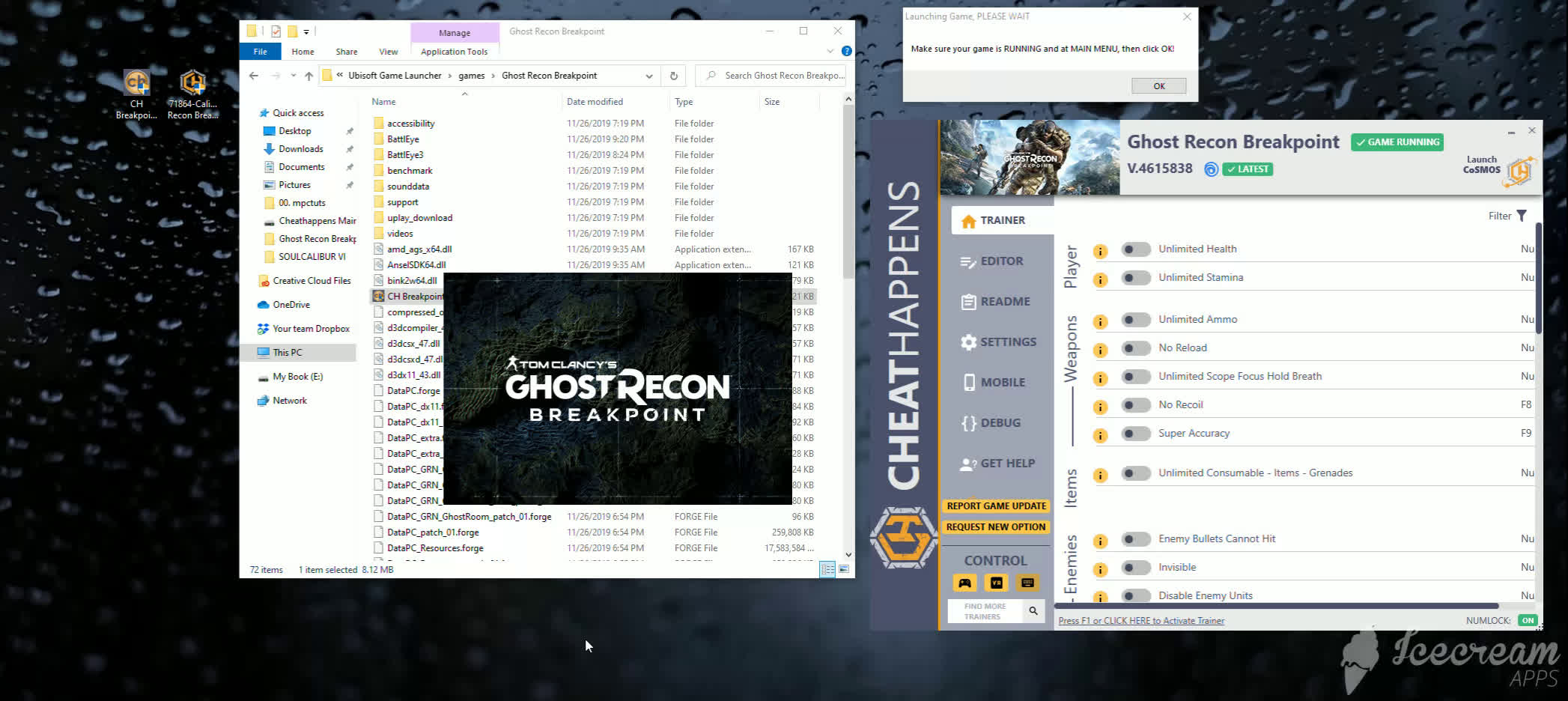Viewport: 1568px width, 701px height.
Task: Expand the Explorer ribbon chevron
Action: (x=830, y=51)
